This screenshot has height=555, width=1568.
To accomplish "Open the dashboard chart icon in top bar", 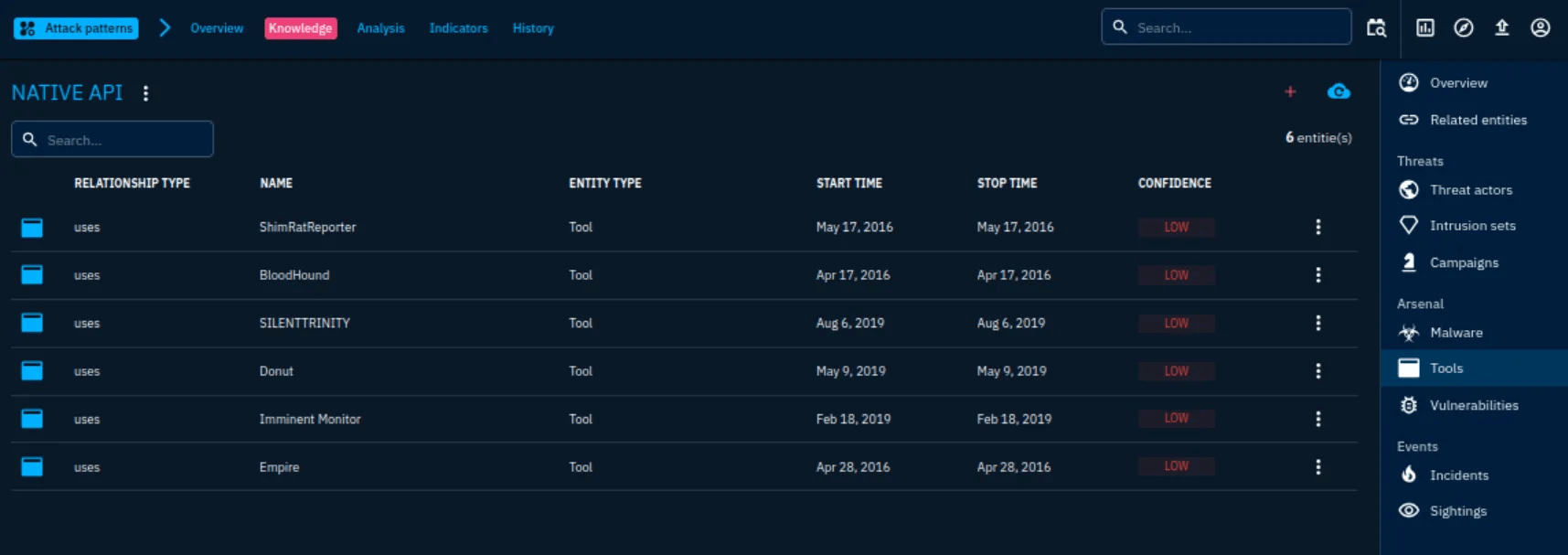I will pos(1425,27).
